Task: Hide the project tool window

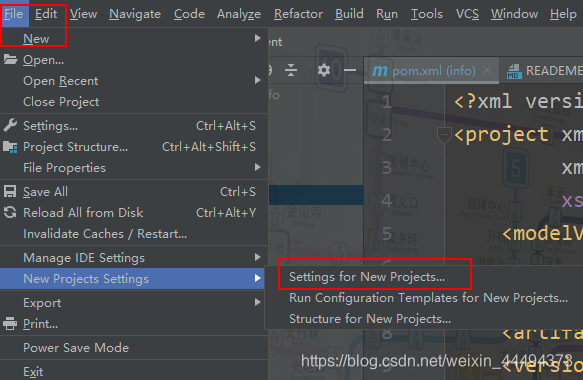Action: click(350, 70)
